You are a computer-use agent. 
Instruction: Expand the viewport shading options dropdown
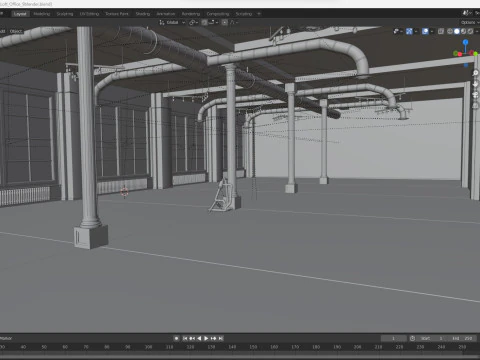pyautogui.click(x=477, y=31)
